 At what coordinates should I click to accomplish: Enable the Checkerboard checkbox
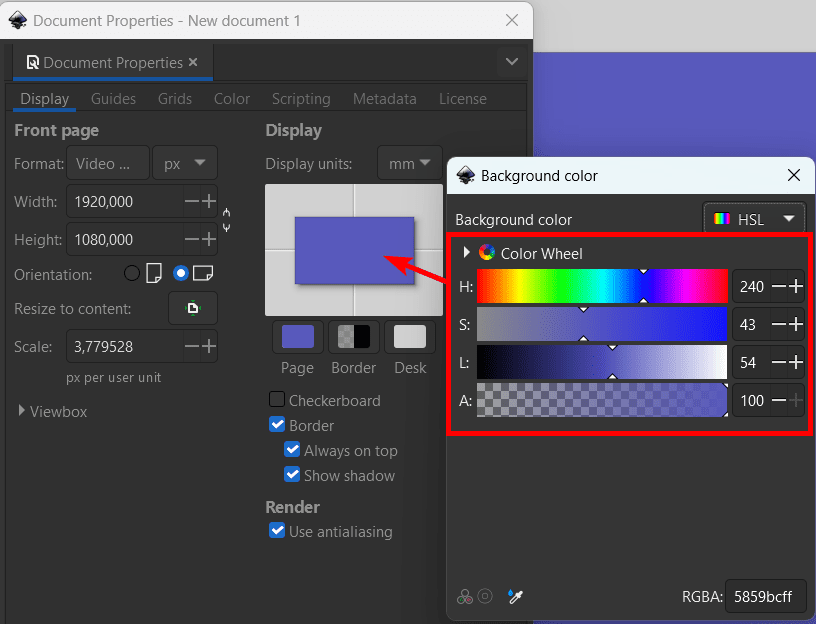pos(277,400)
